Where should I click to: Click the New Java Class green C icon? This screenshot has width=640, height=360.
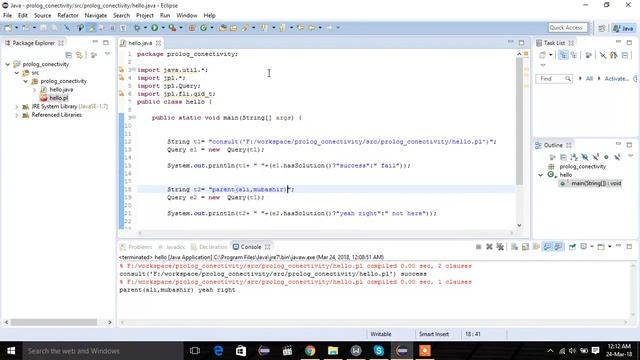[203, 28]
